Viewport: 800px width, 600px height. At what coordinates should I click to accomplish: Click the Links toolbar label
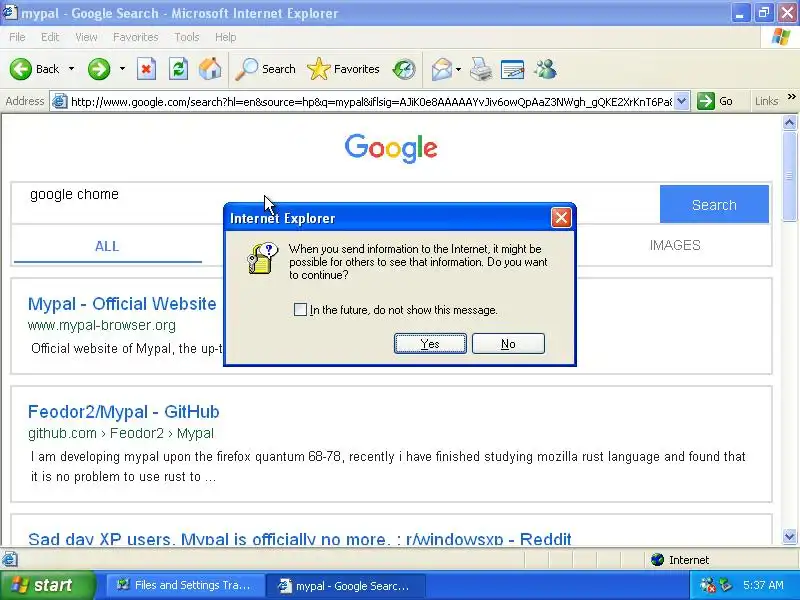(766, 101)
